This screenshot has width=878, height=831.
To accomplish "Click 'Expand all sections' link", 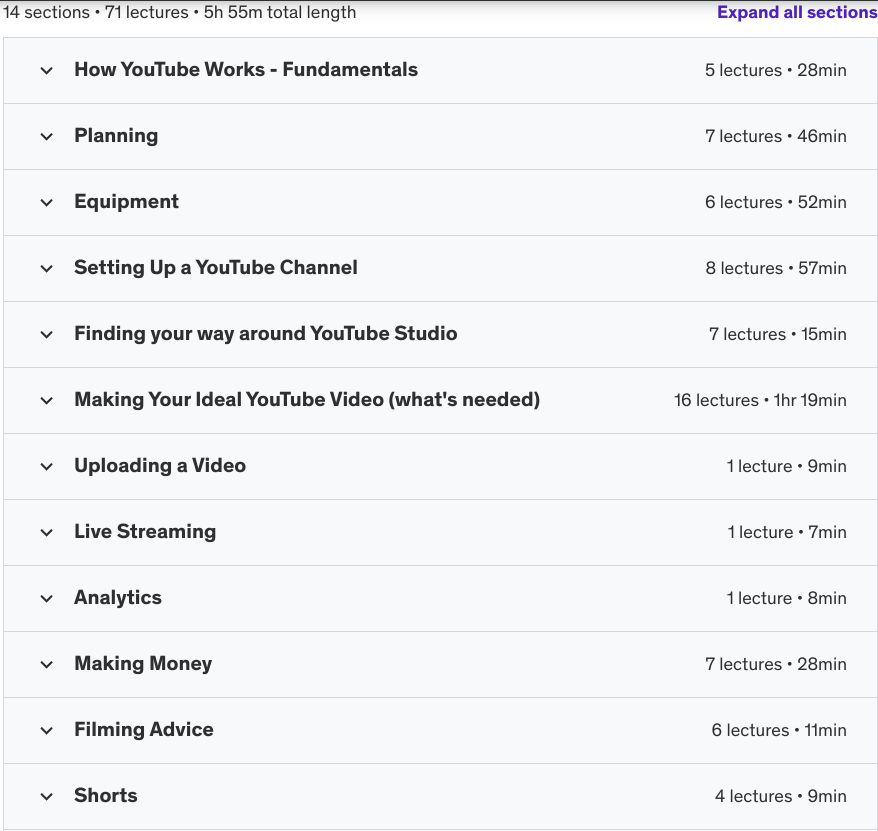I will click(x=796, y=13).
